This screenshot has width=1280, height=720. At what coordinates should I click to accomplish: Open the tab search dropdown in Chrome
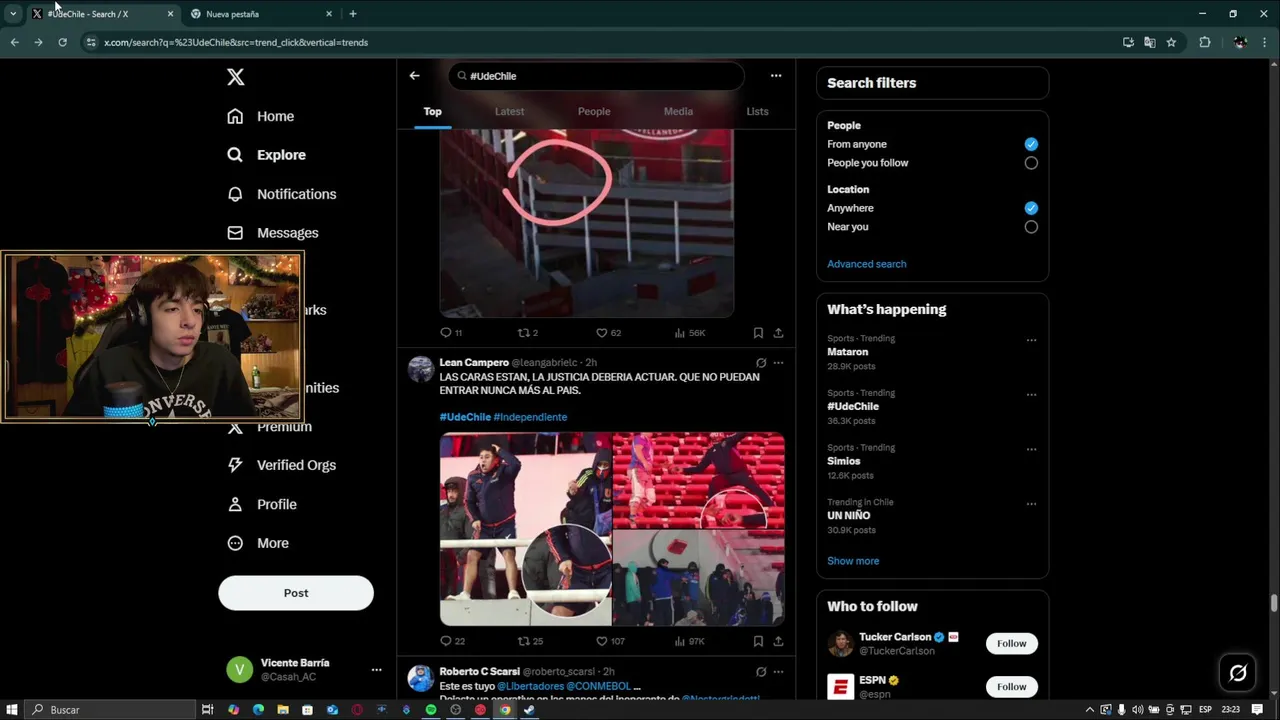click(13, 14)
